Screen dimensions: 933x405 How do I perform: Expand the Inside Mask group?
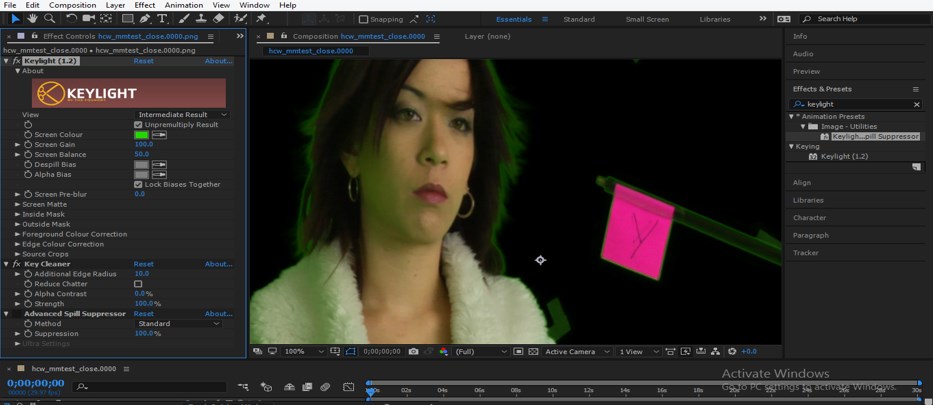pos(18,215)
